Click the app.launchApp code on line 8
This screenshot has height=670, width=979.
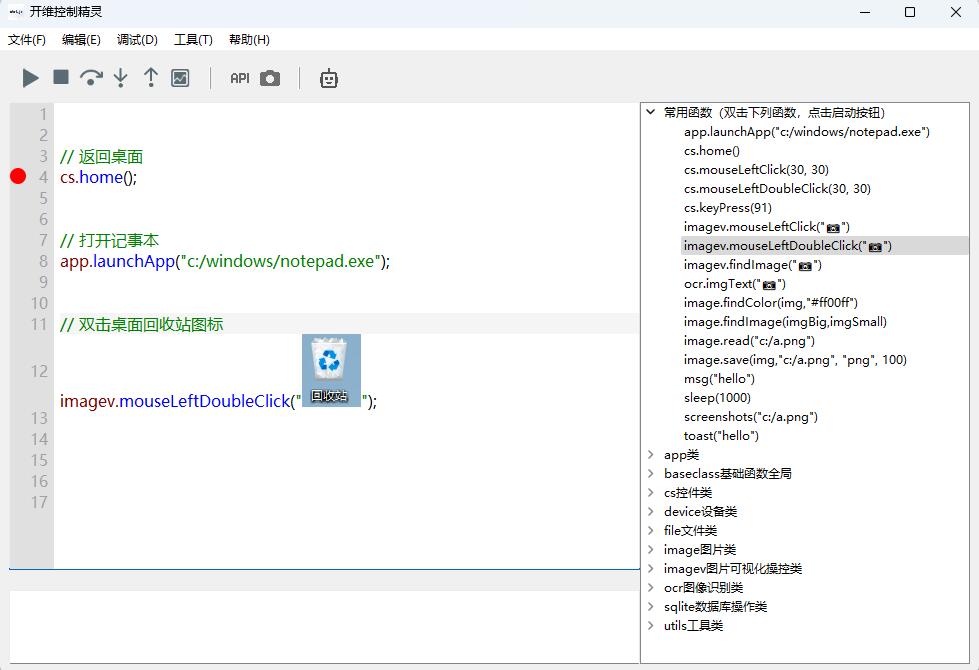pyautogui.click(x=225, y=261)
